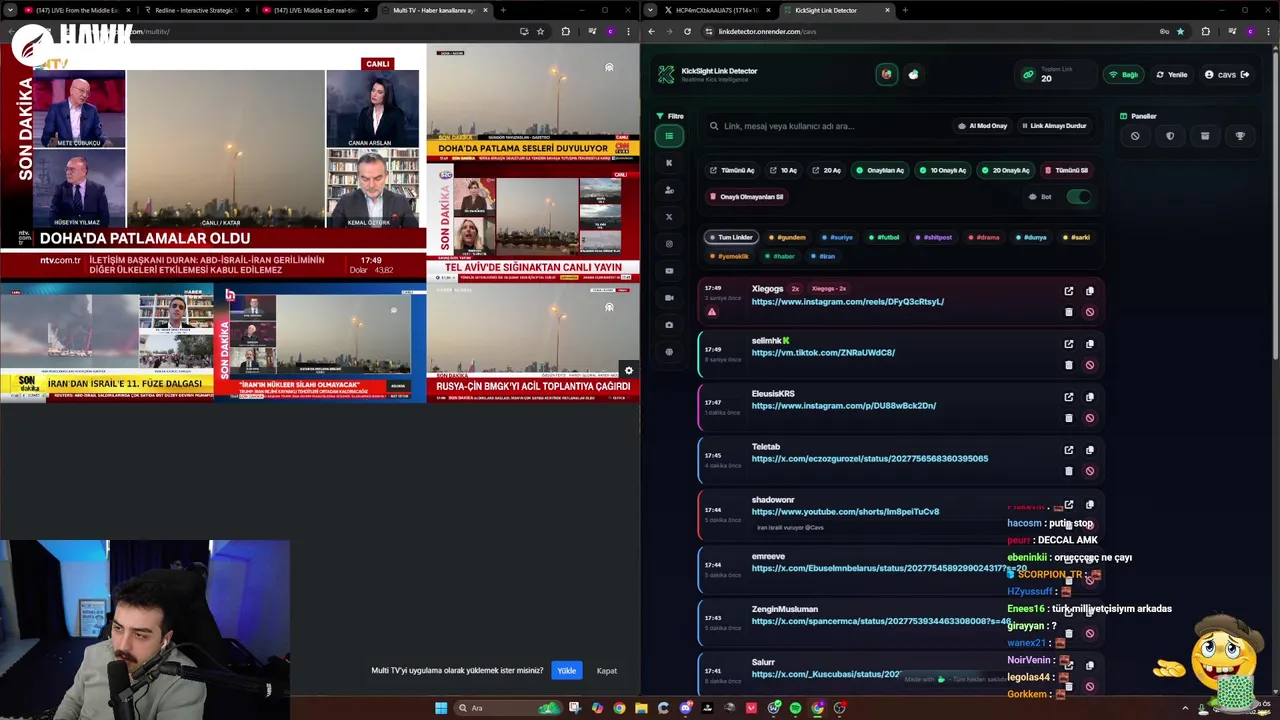Click the warning icon on Xiegogs entry
Viewport: 1280px width, 720px height.
tap(712, 312)
